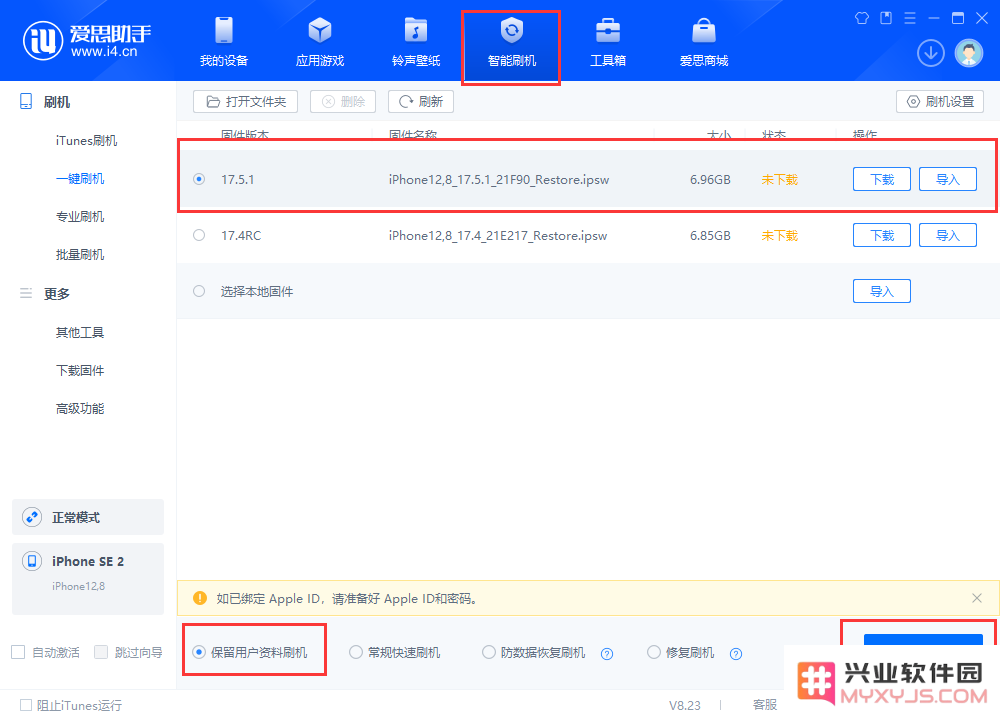1000x720 pixels.
Task: Open 铃声壁纸 ringtones and wallpapers
Action: coord(416,42)
